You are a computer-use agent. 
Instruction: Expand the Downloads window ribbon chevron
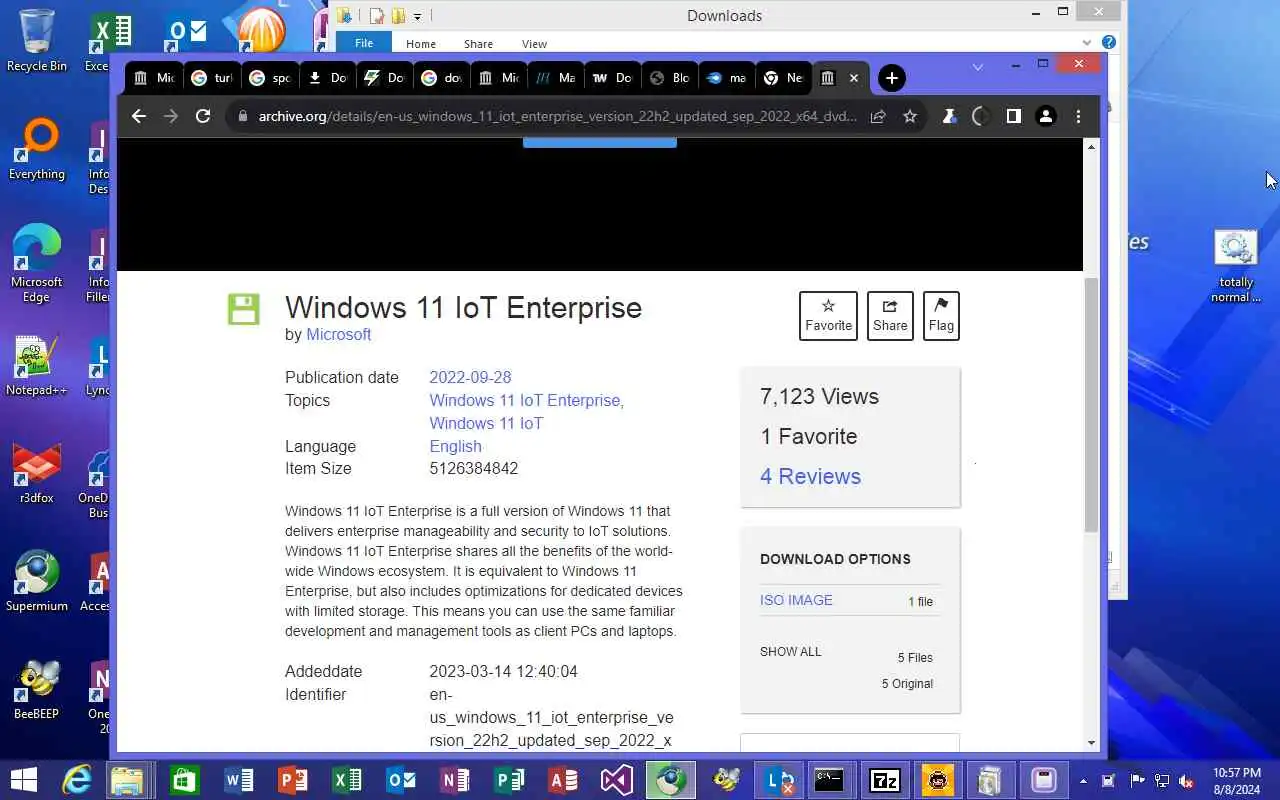point(1087,43)
